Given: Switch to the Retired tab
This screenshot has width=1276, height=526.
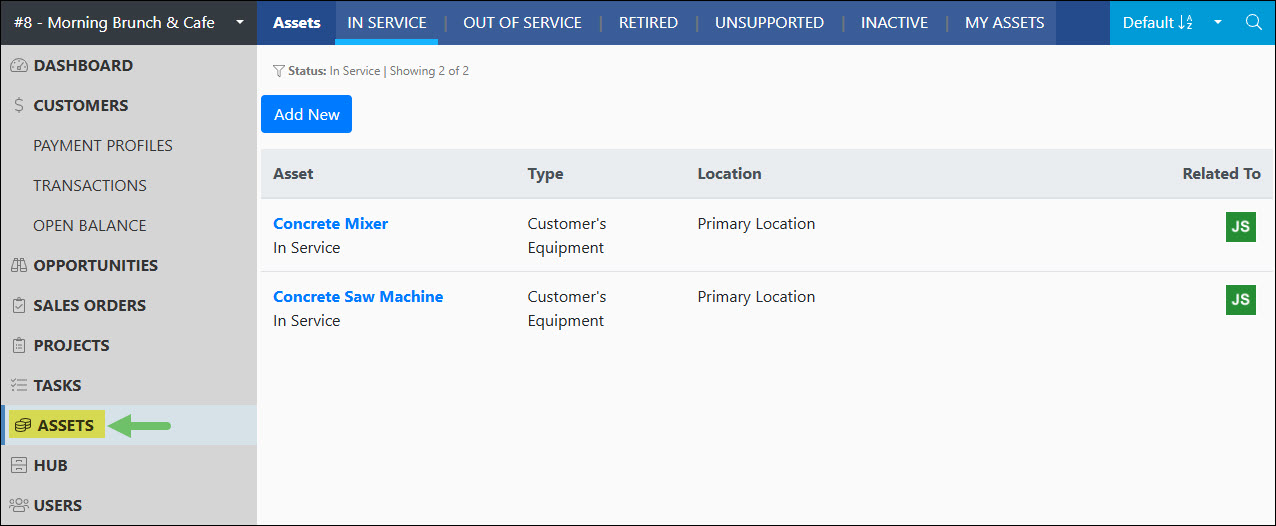Looking at the screenshot, I should (648, 22).
